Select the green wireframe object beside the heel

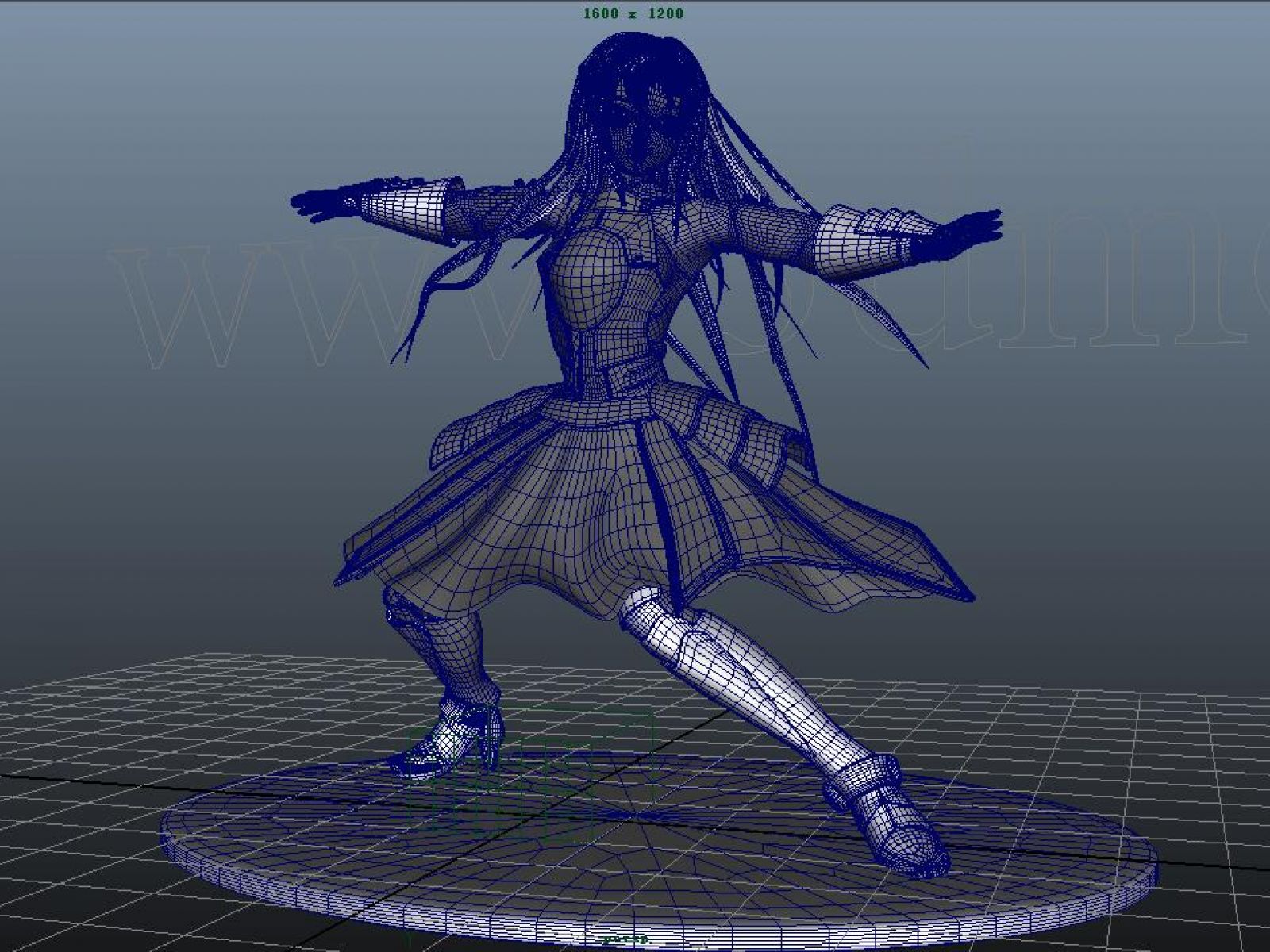[530, 773]
